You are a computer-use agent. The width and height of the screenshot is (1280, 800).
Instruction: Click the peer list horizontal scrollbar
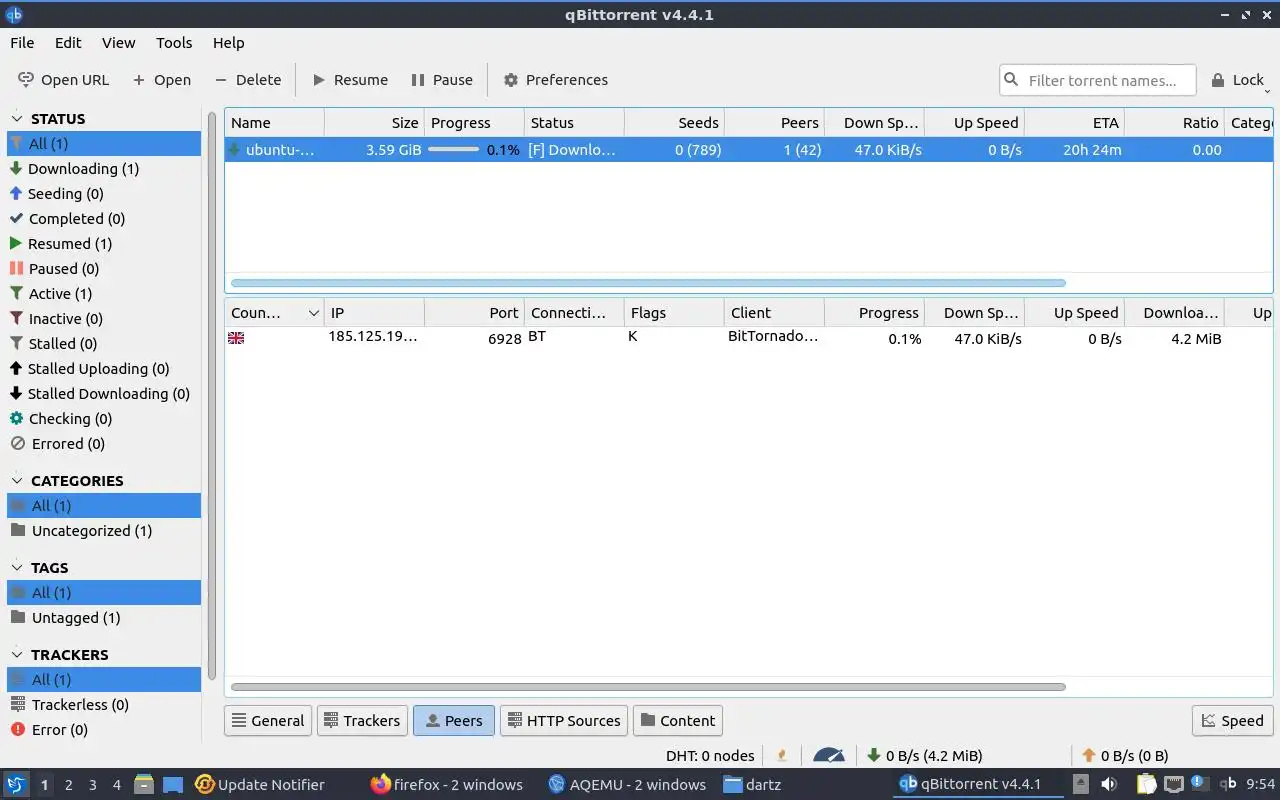pyautogui.click(x=648, y=687)
